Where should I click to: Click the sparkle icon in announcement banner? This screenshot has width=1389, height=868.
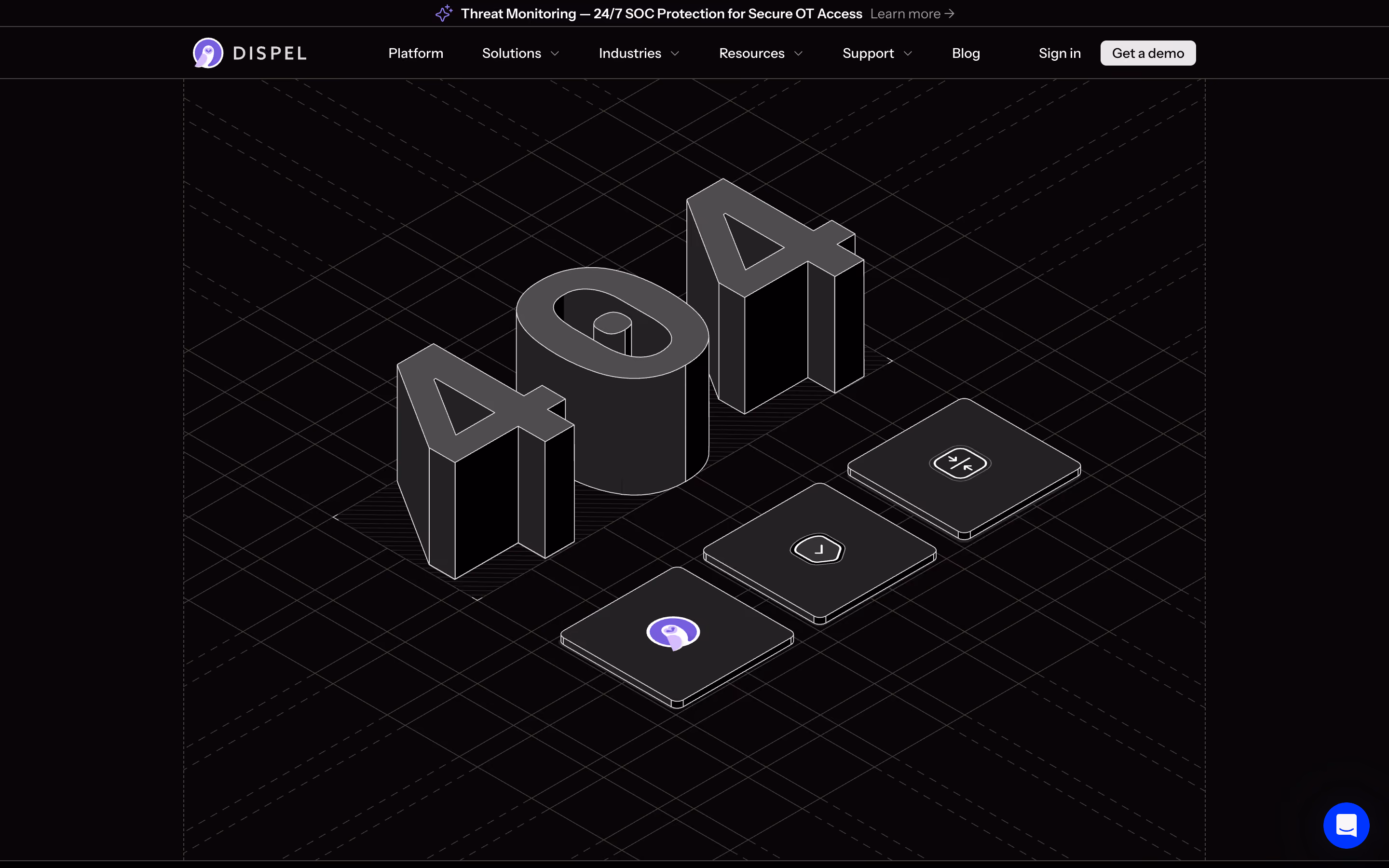click(444, 13)
